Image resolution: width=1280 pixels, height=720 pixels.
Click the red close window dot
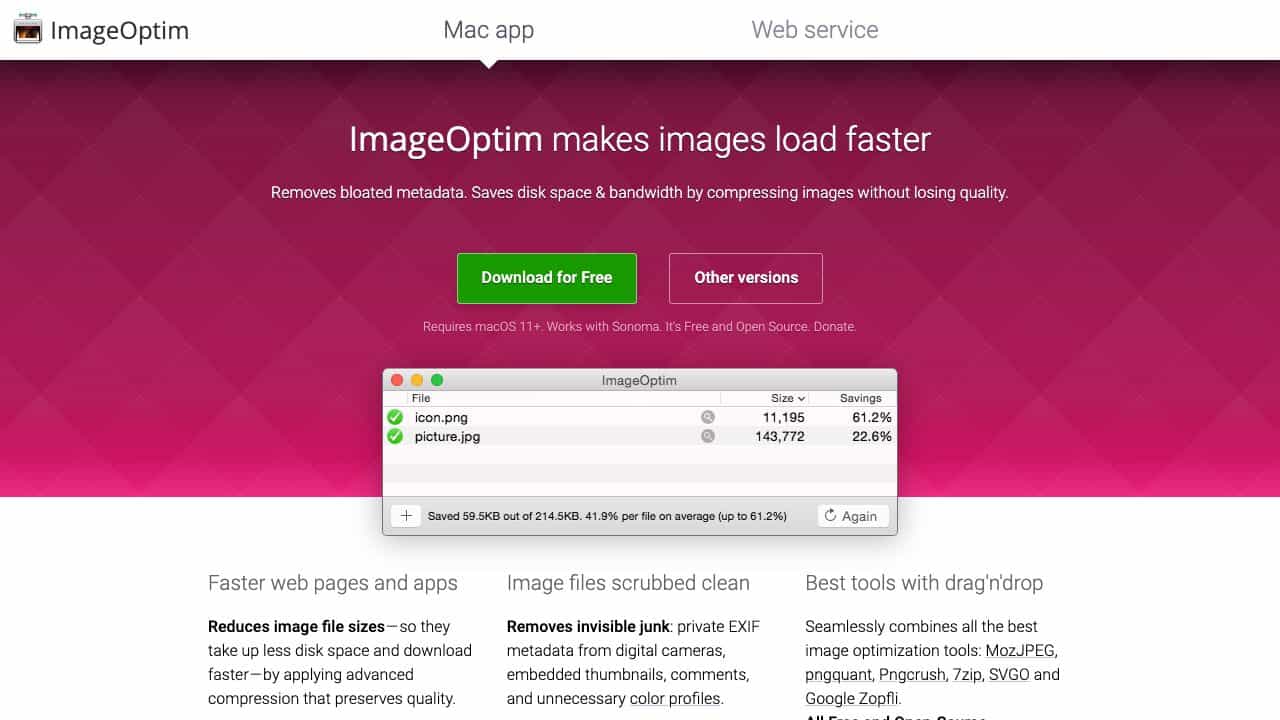397,380
